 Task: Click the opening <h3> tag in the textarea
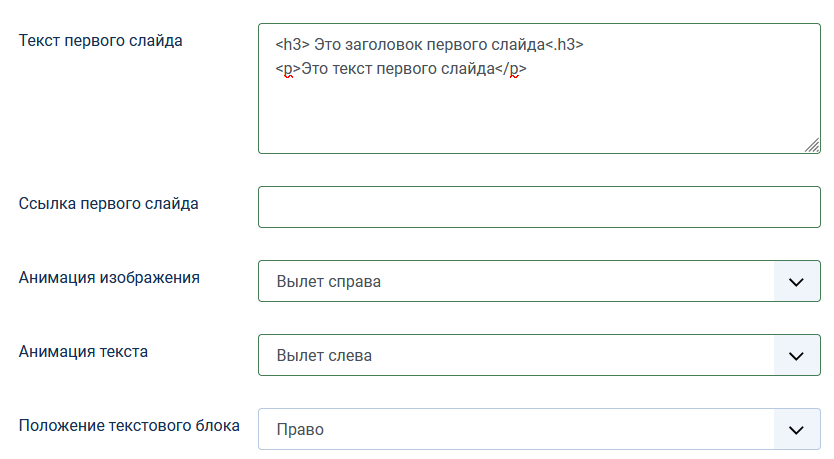tap(292, 45)
